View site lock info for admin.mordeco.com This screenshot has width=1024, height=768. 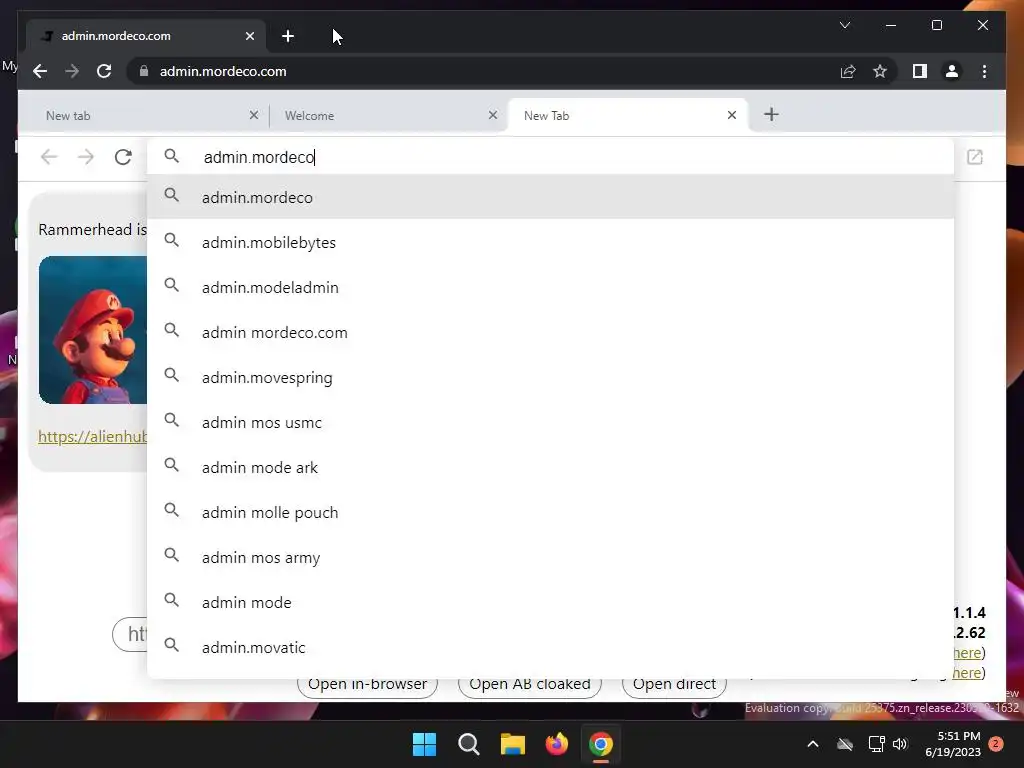(144, 71)
